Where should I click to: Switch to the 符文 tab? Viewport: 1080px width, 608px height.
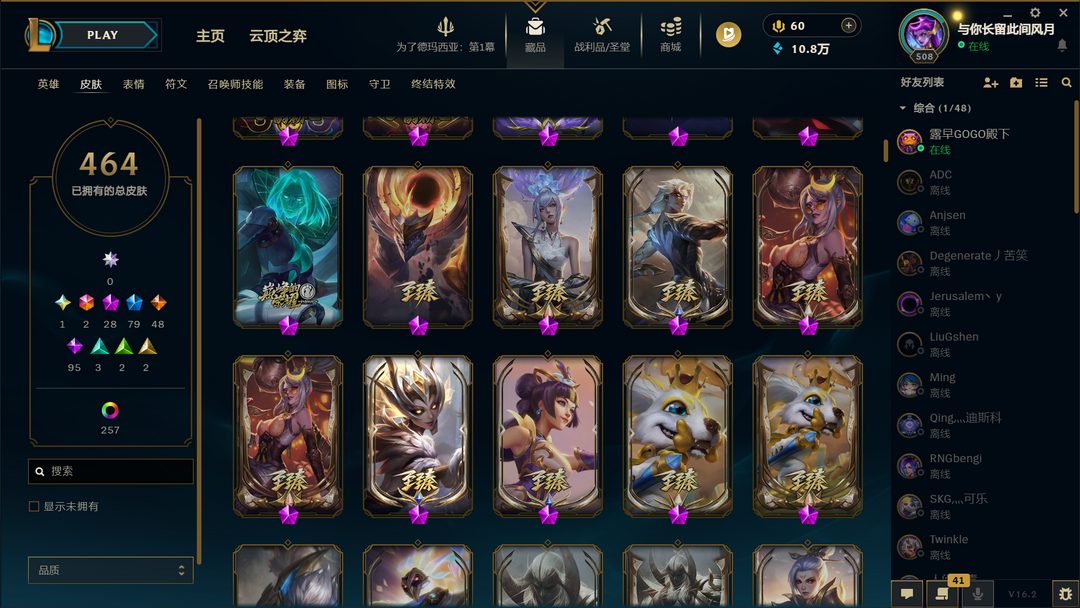[176, 84]
